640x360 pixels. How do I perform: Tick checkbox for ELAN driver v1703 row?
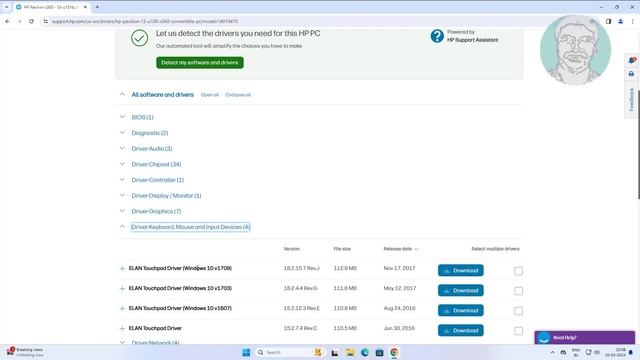coord(518,291)
